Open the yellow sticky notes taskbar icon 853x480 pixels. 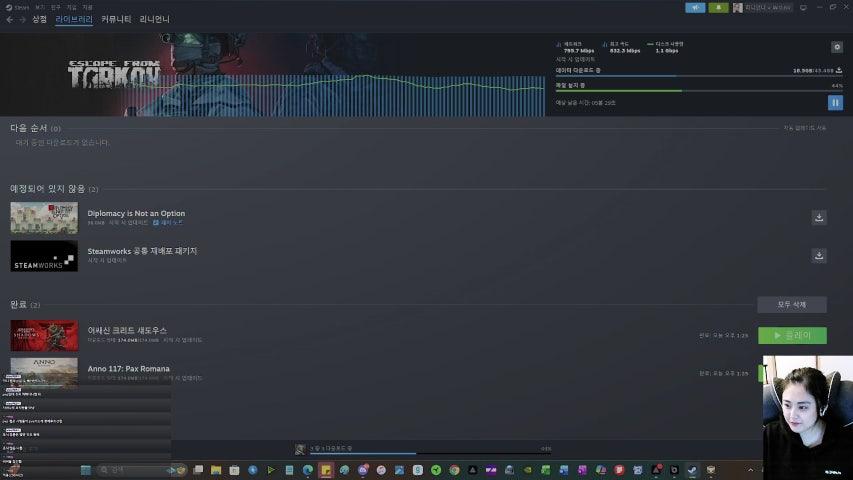click(x=326, y=470)
